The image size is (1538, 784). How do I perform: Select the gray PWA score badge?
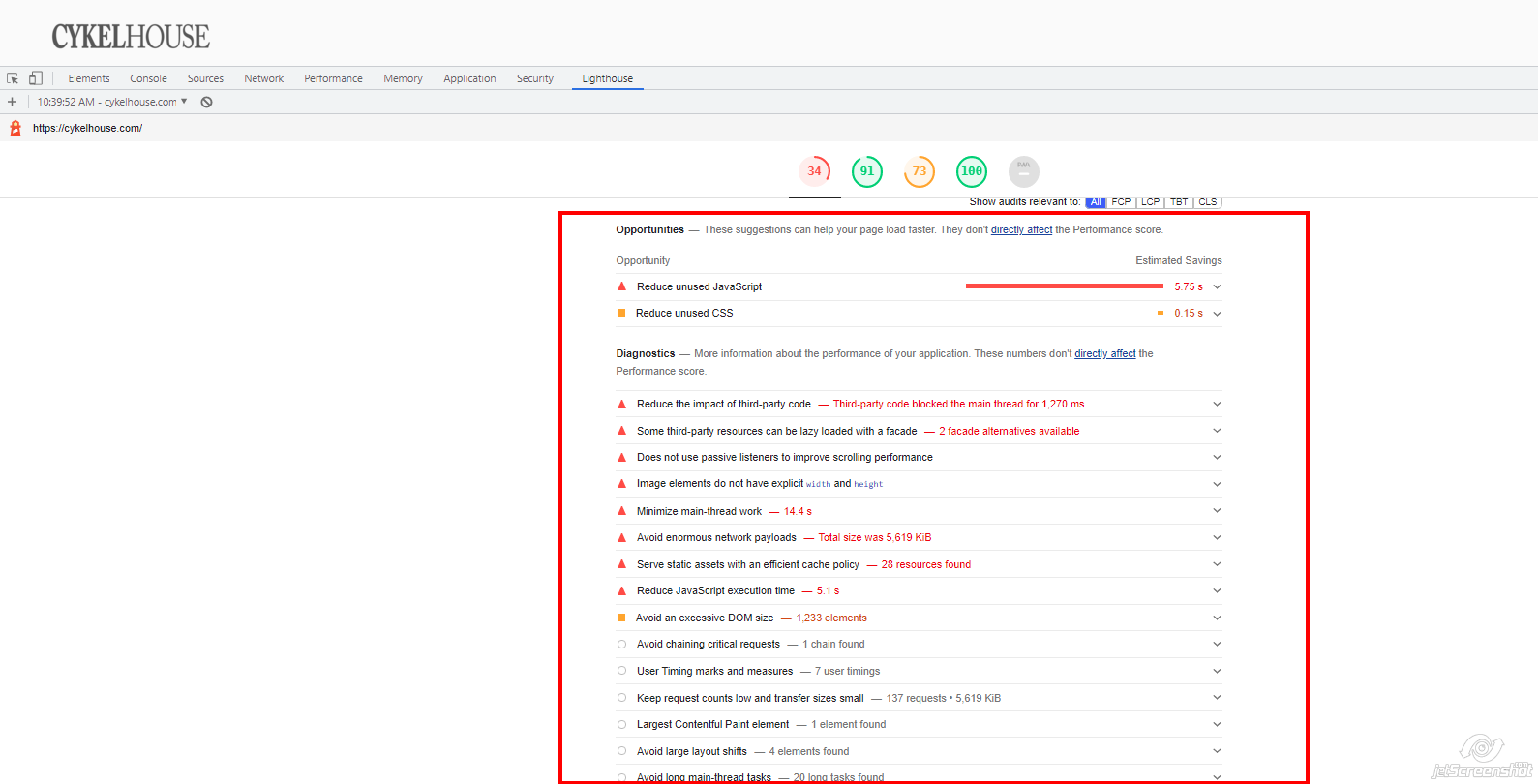[1023, 171]
